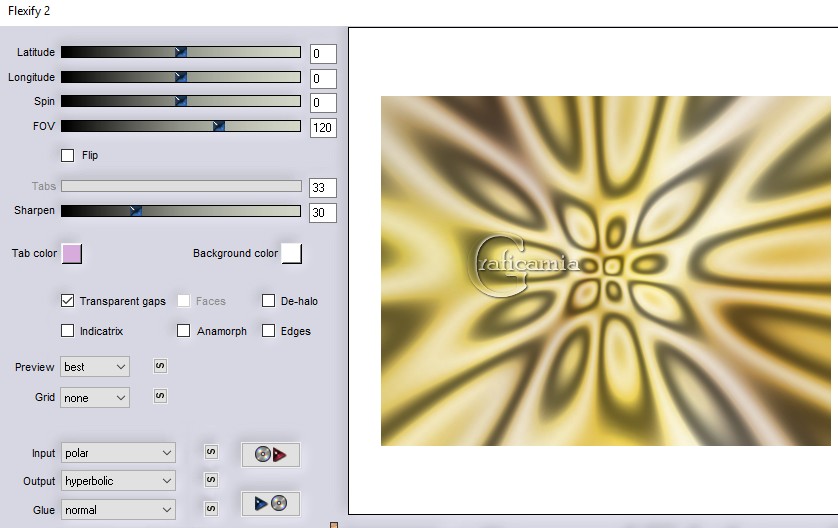The image size is (838, 528).
Task: Click the Tabs value field showing 33
Action: tap(323, 188)
